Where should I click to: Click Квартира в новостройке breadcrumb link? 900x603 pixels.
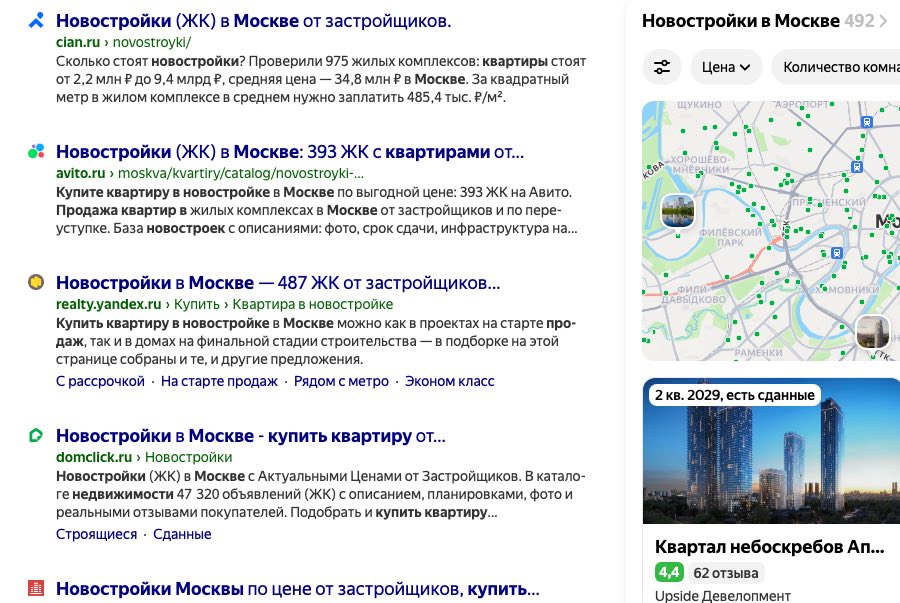point(313,304)
